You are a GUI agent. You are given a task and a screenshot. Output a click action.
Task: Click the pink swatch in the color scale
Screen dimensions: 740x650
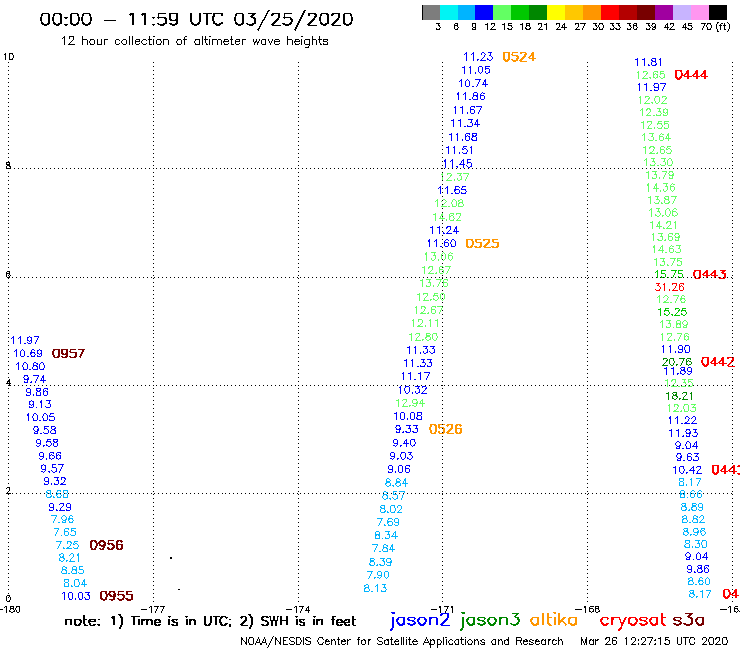click(699, 12)
